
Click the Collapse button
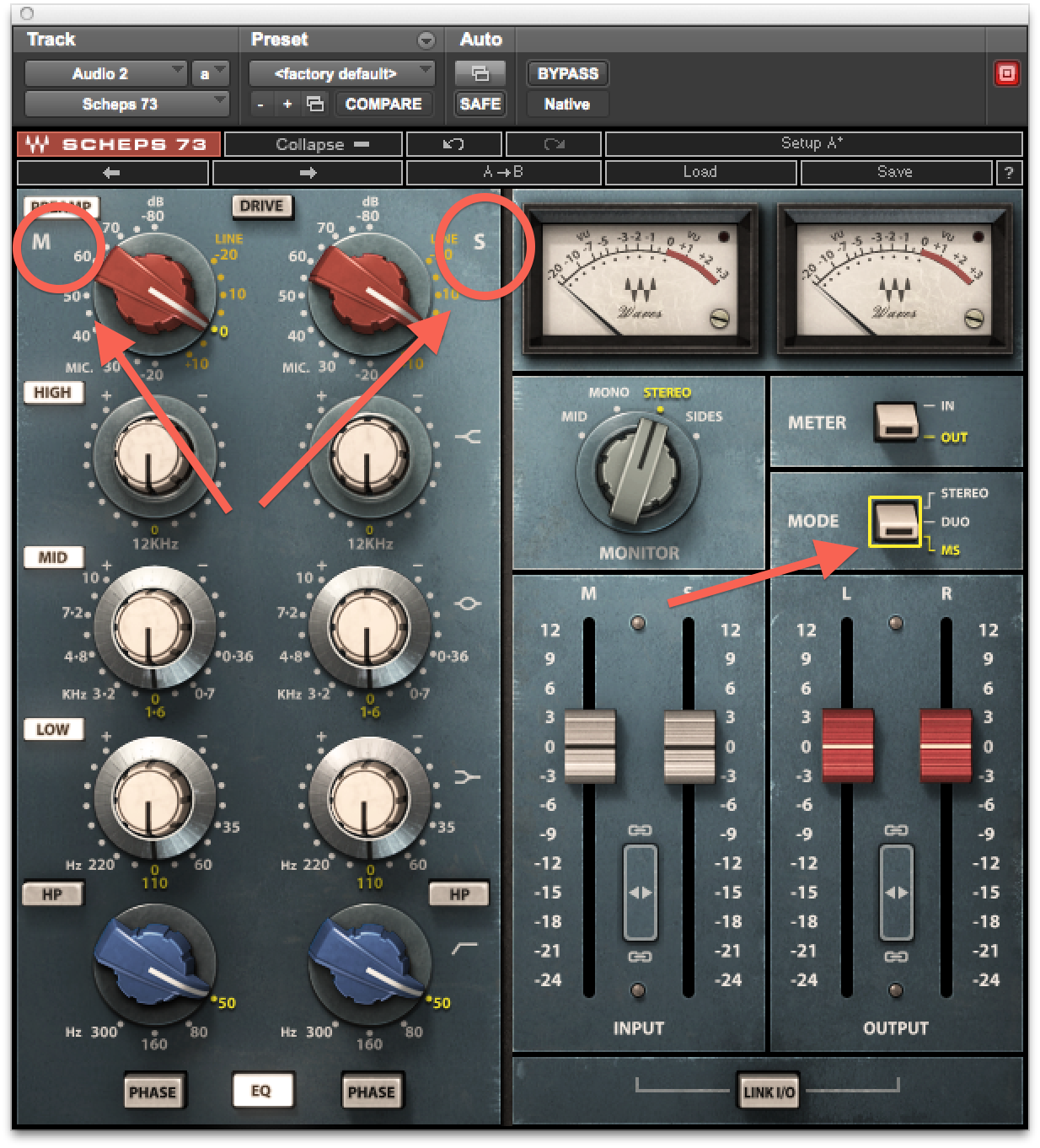coord(313,144)
